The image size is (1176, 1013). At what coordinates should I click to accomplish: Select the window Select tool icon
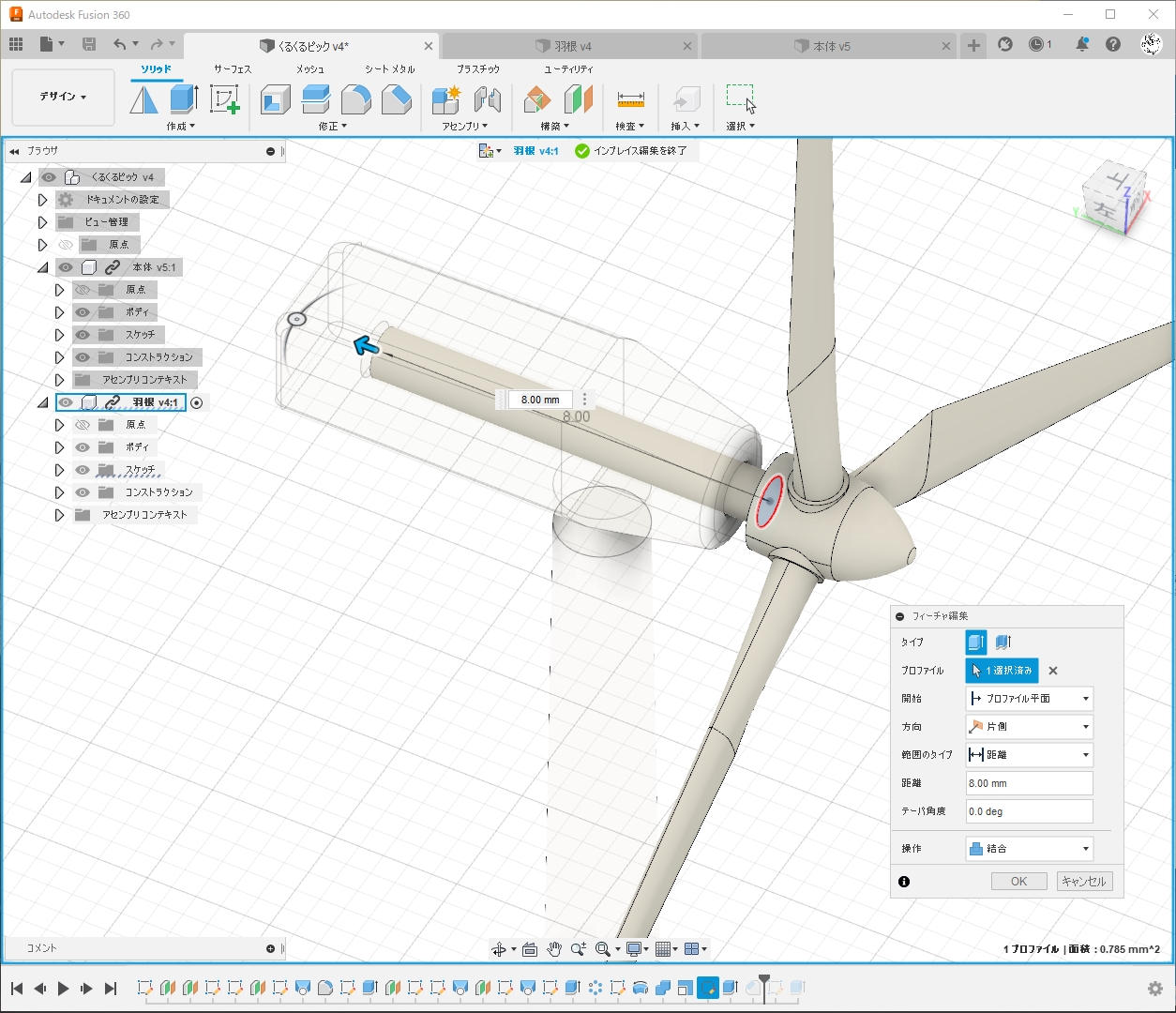pos(741,98)
